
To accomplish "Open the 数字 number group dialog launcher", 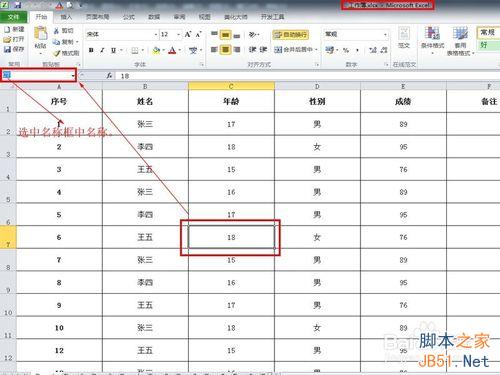I will pos(386,64).
